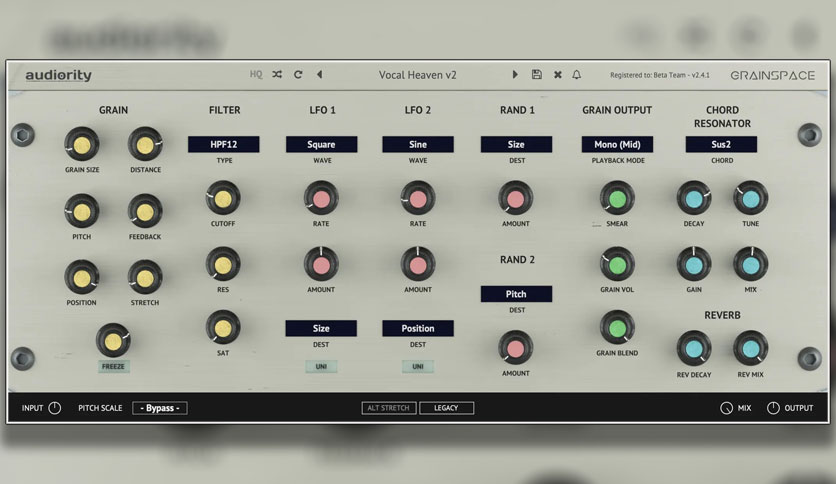Go to the next preset arrow

[515, 75]
